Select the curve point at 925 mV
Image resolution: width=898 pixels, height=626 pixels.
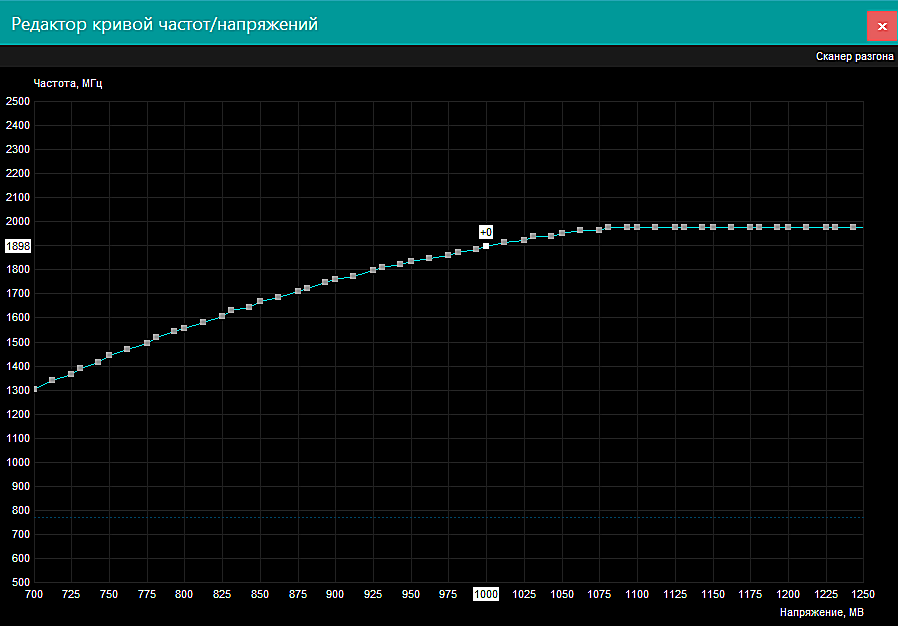pos(373,270)
